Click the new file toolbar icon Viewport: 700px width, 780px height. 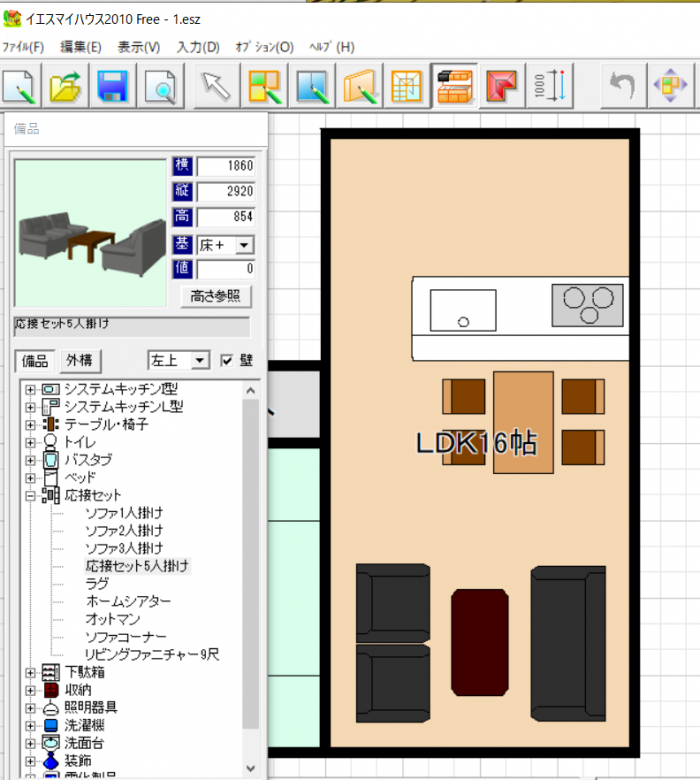tap(19, 86)
